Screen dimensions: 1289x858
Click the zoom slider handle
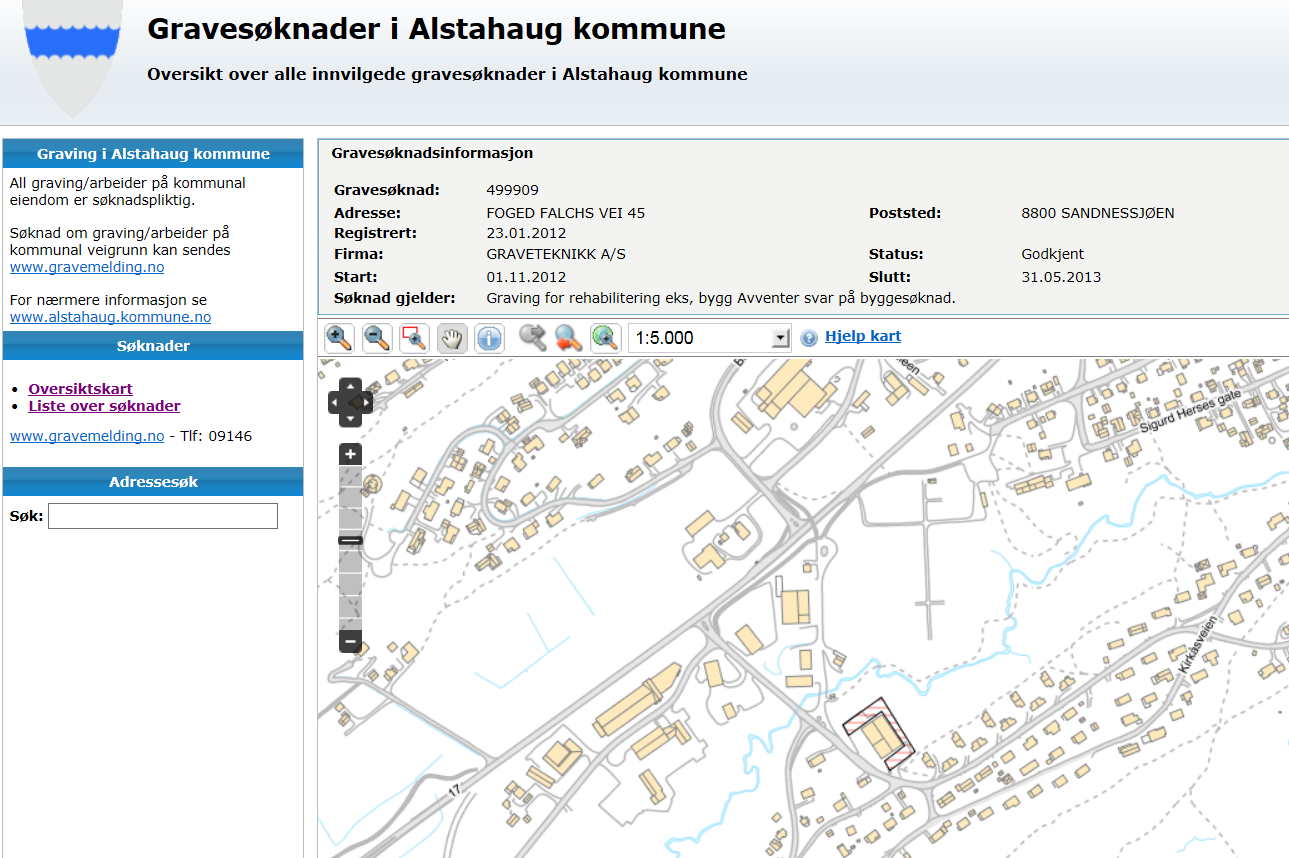(350, 540)
